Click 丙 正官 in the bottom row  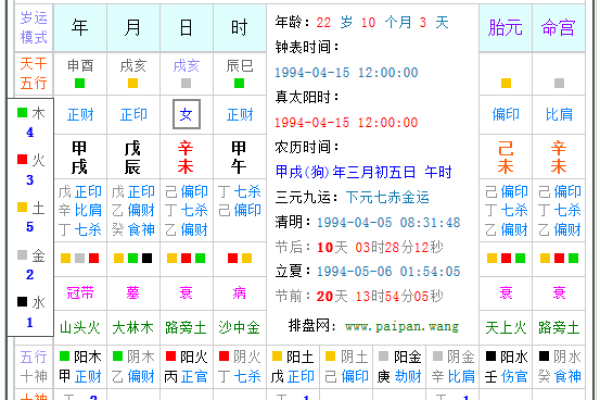click(186, 377)
